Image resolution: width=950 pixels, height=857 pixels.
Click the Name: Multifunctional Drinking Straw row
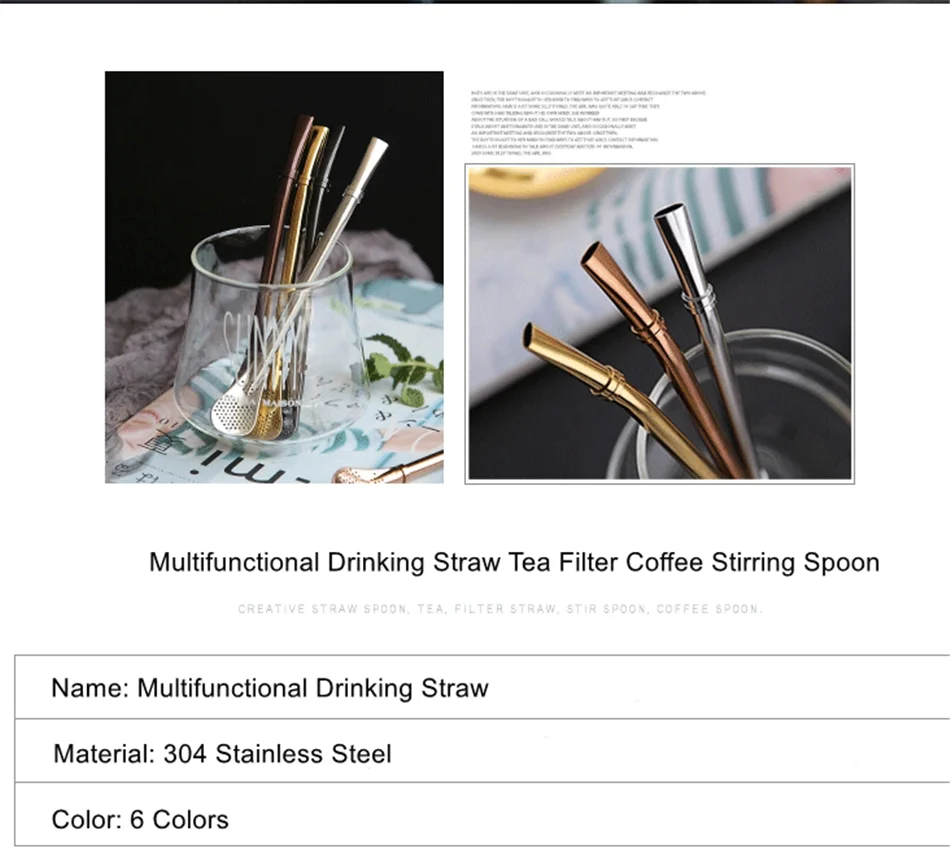[482, 687]
